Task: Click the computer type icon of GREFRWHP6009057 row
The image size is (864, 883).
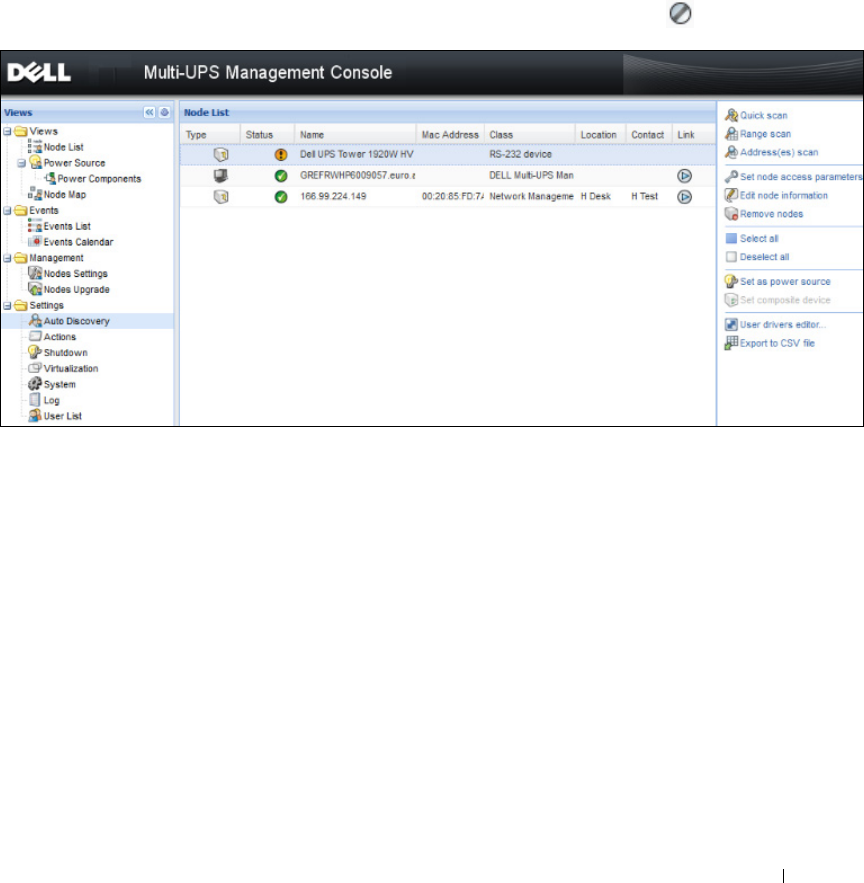Action: (x=221, y=176)
